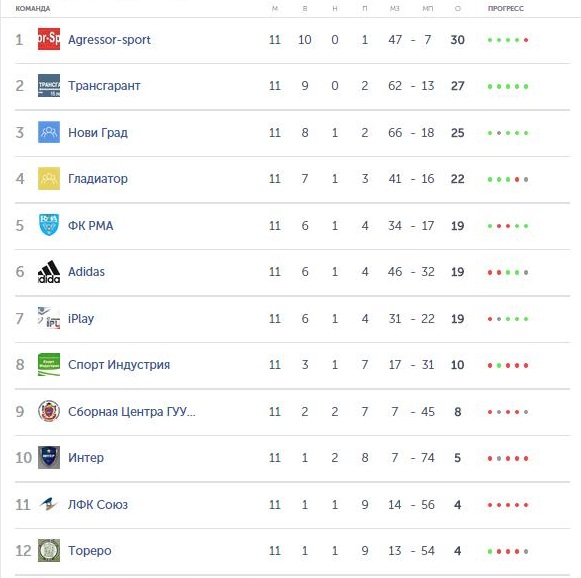Click the Трансгарант team logo
Image resolution: width=581 pixels, height=578 pixels.
point(49,86)
